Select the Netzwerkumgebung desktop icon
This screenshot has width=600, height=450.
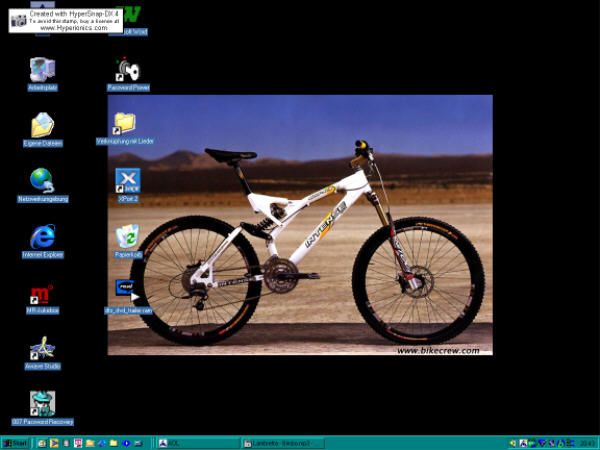tap(42, 181)
